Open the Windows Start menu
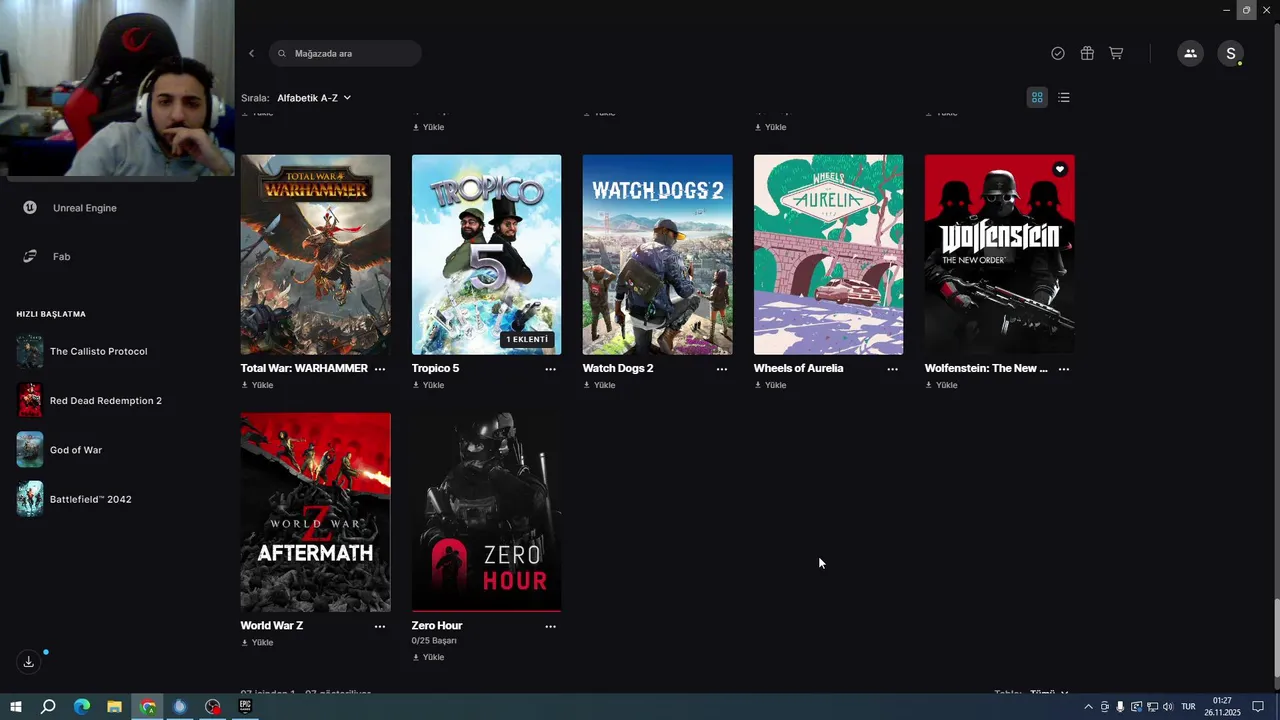Image resolution: width=1280 pixels, height=720 pixels. [x=16, y=707]
